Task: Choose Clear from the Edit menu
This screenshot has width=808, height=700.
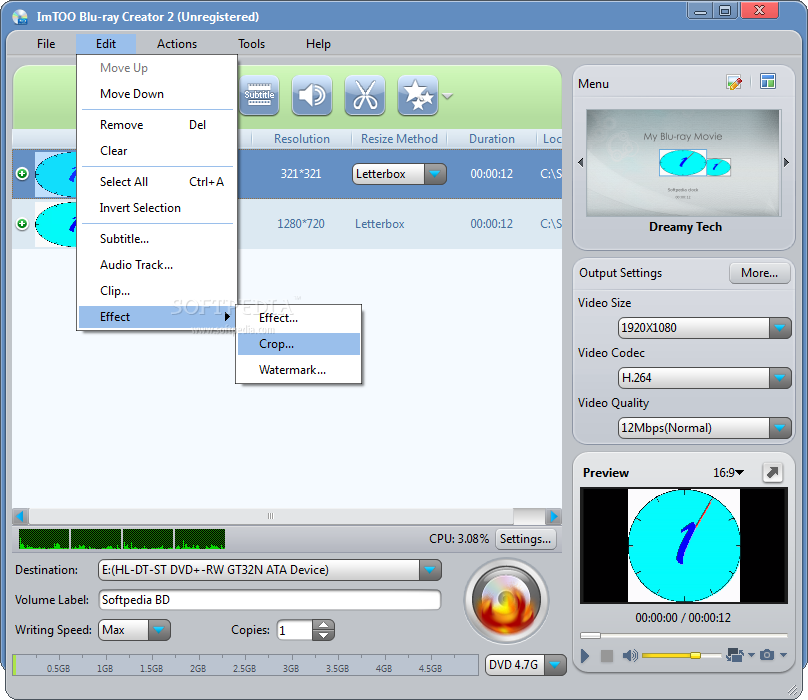Action: click(157, 151)
